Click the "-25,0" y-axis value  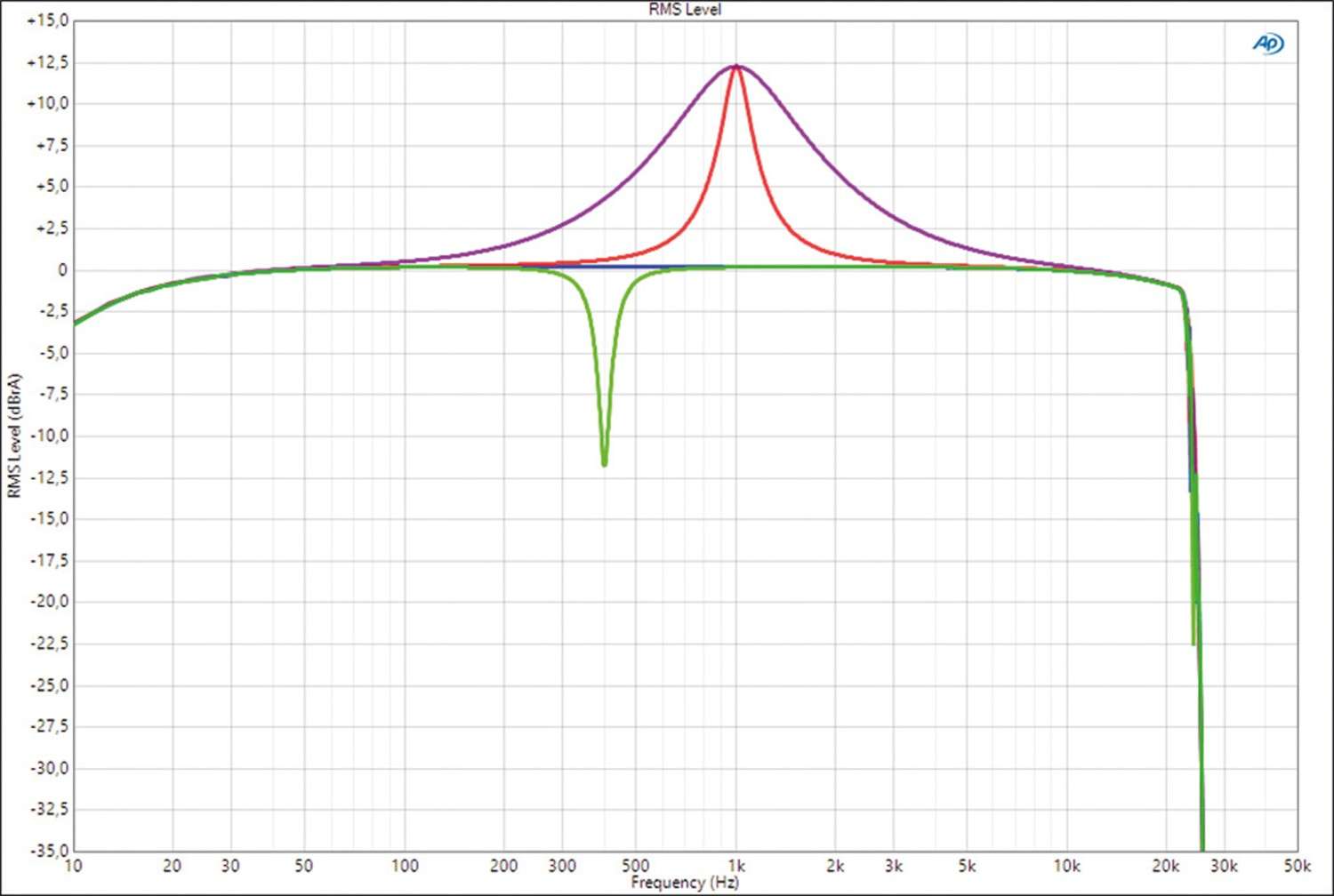(49, 685)
